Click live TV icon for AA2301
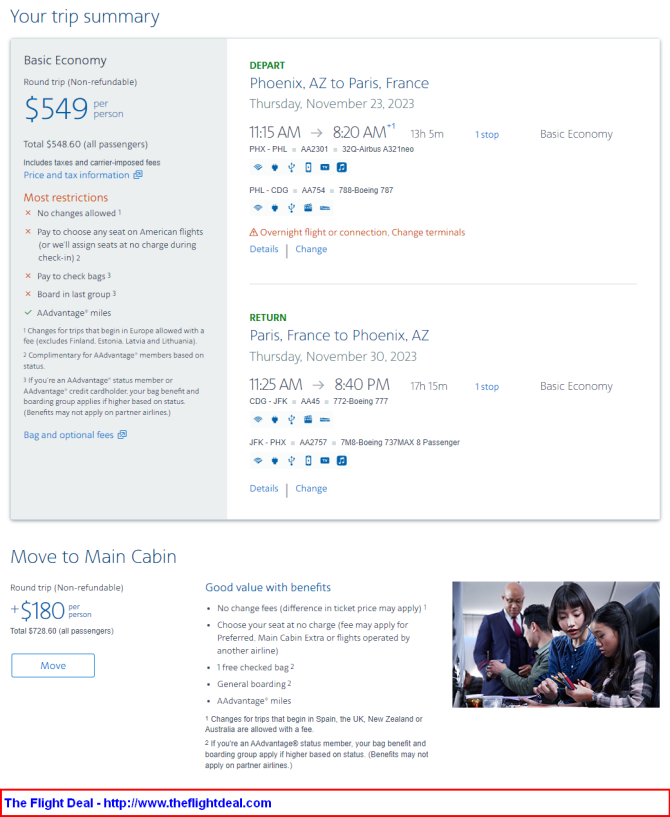This screenshot has width=670, height=817. (325, 167)
